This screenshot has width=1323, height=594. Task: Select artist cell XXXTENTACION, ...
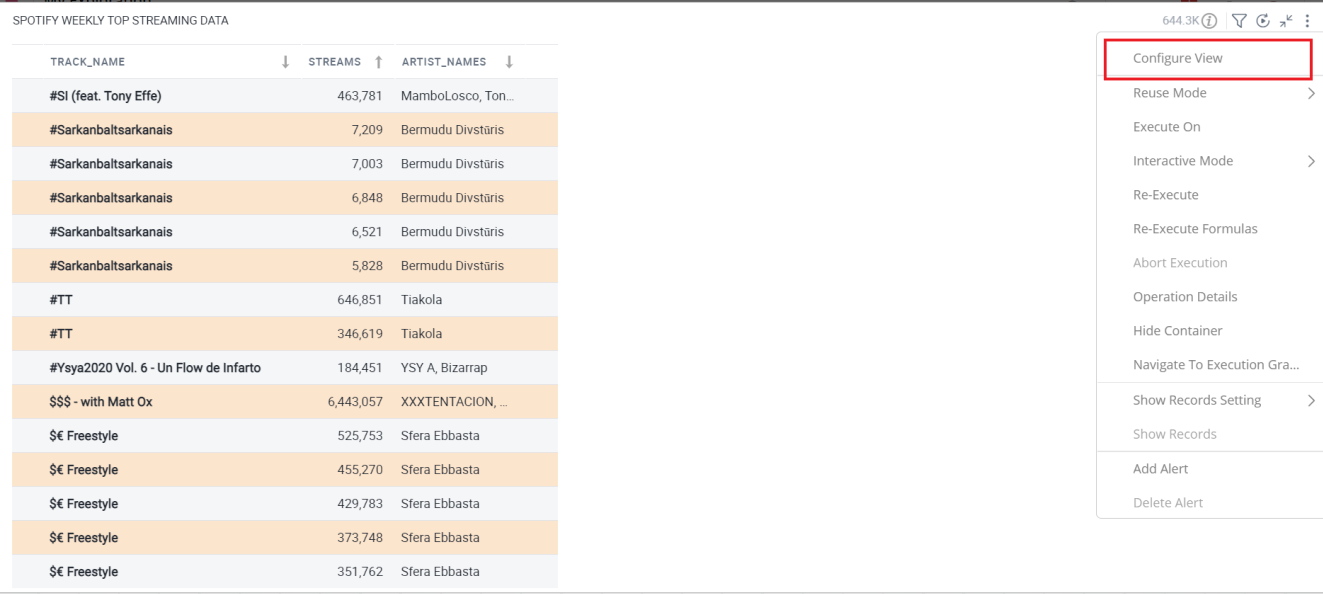pyautogui.click(x=454, y=402)
